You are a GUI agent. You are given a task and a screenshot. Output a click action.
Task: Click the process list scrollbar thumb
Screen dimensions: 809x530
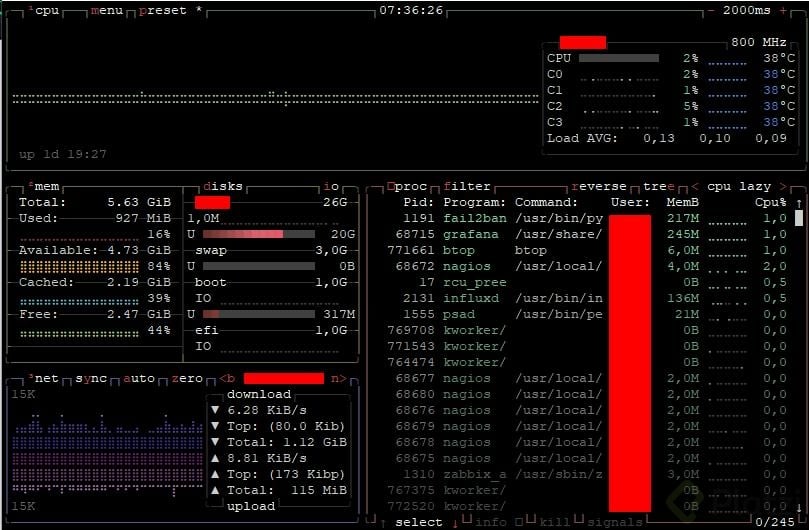tap(799, 218)
